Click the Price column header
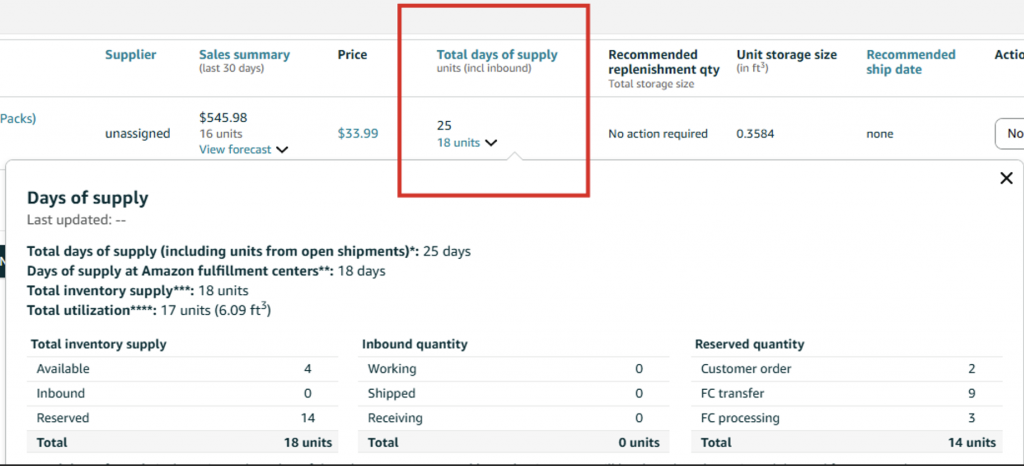This screenshot has width=1024, height=466. 352,55
